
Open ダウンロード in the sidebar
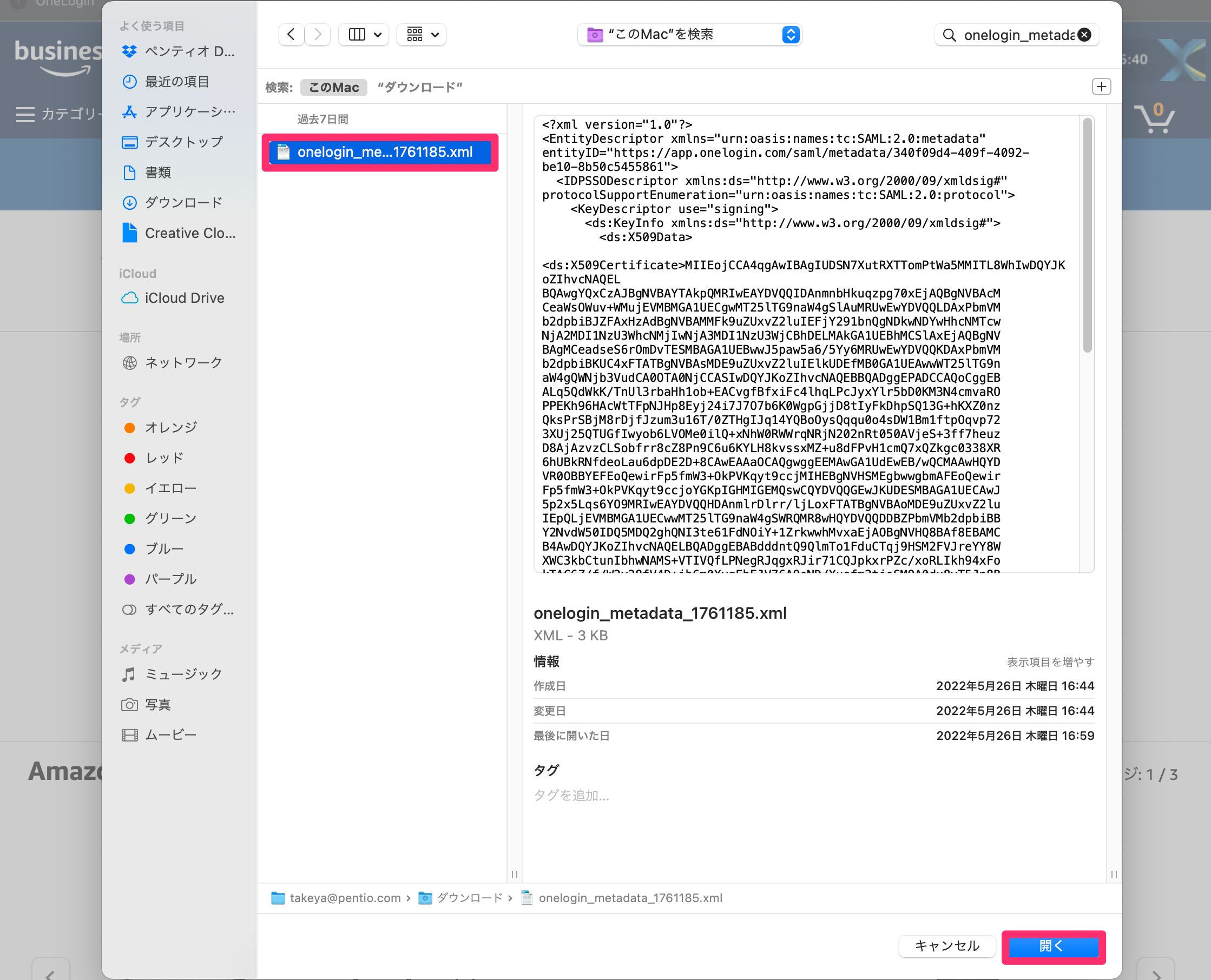coord(172,203)
